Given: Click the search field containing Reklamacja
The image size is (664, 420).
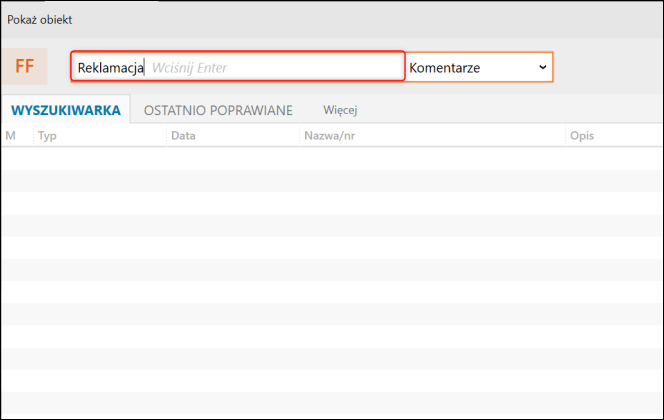Looking at the screenshot, I should click(237, 67).
